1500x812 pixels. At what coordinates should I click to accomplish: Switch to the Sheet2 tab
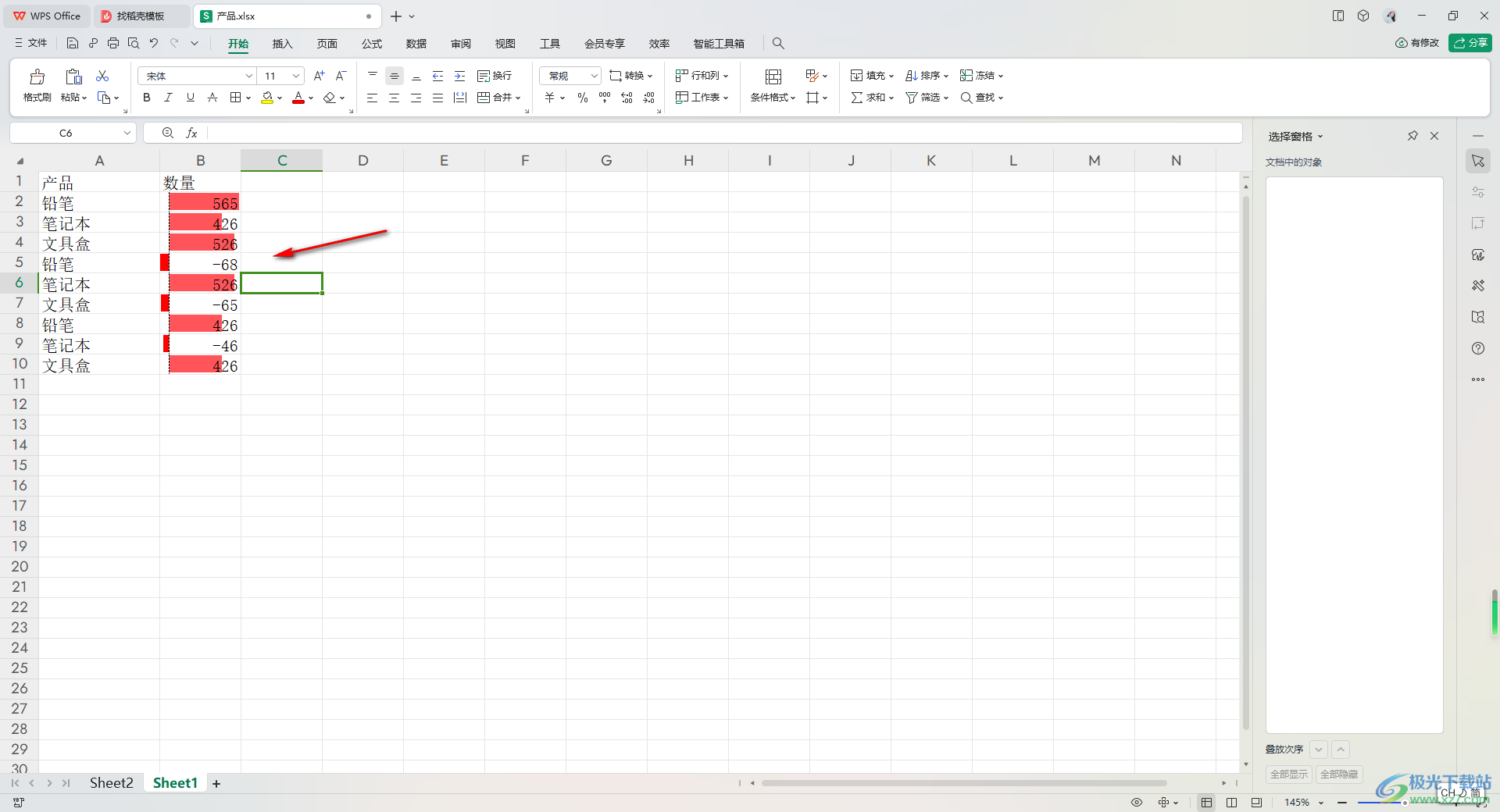click(111, 783)
